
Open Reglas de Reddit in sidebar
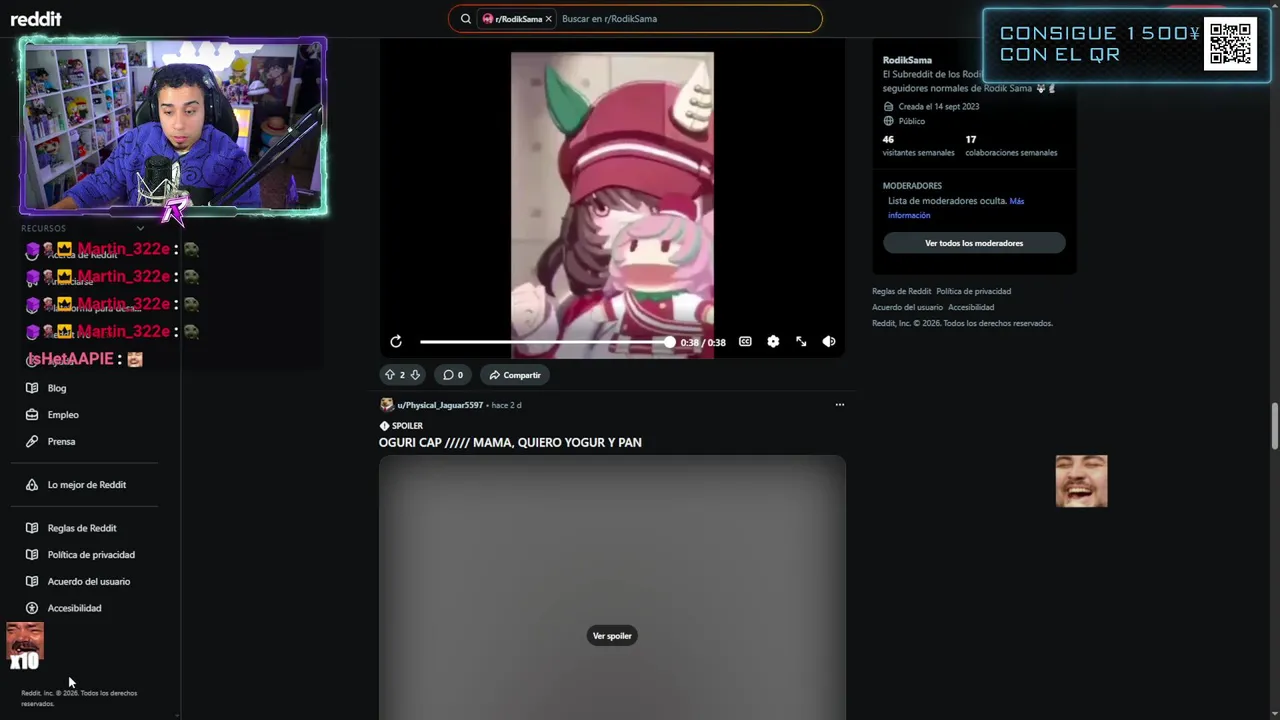[82, 528]
